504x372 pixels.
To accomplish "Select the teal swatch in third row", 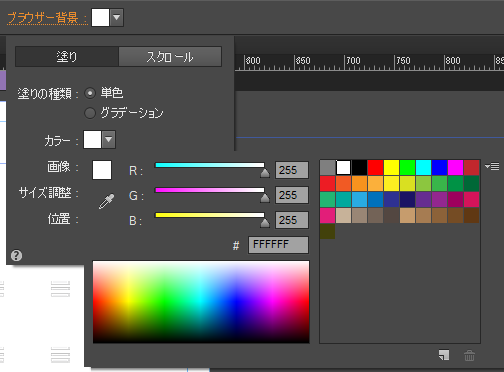I will coord(343,199).
